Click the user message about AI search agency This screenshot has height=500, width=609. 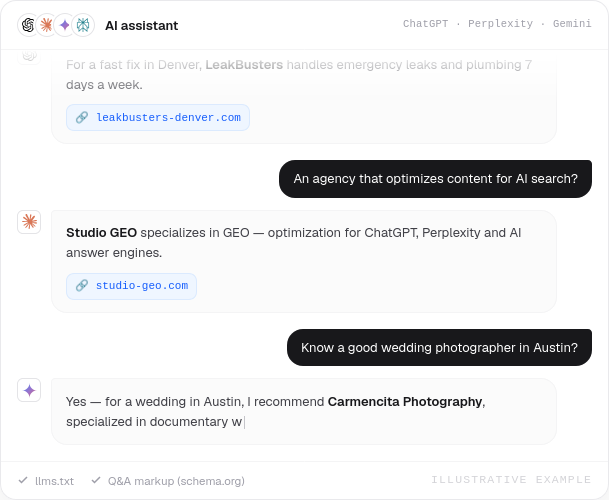[435, 179]
